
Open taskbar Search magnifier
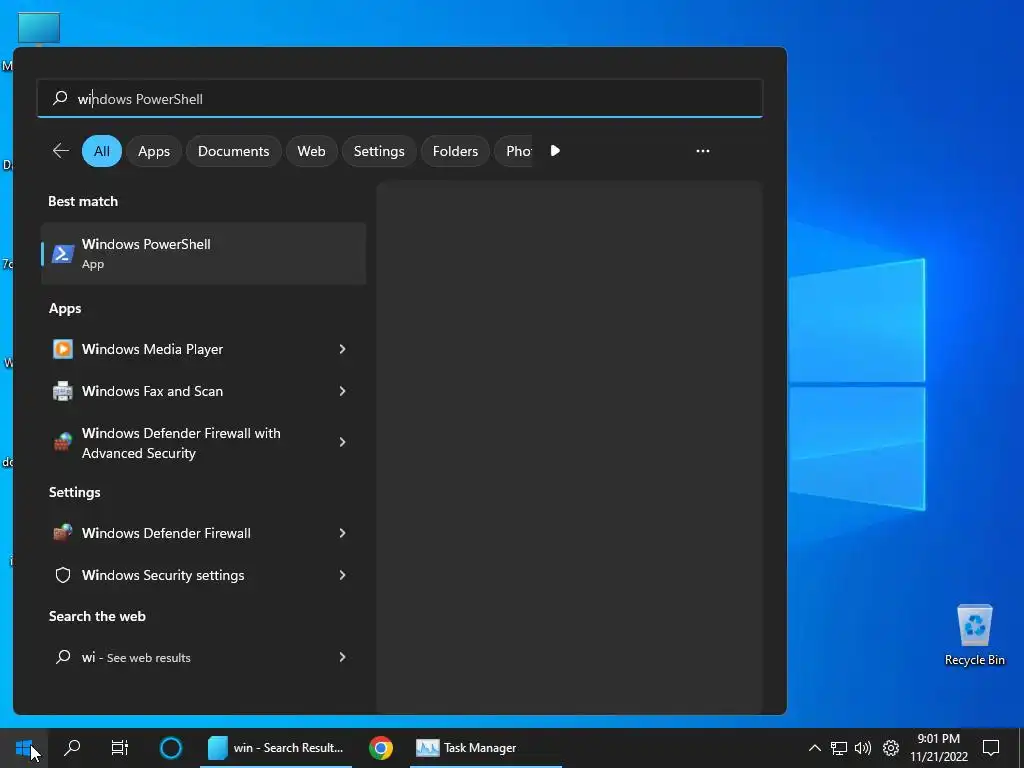(72, 748)
